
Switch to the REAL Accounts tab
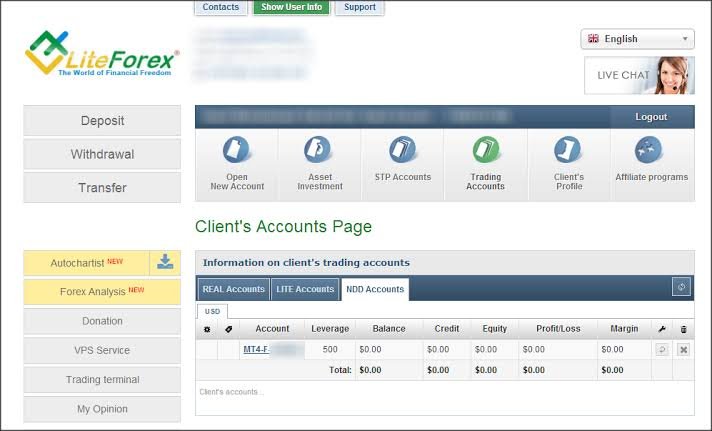click(x=233, y=289)
